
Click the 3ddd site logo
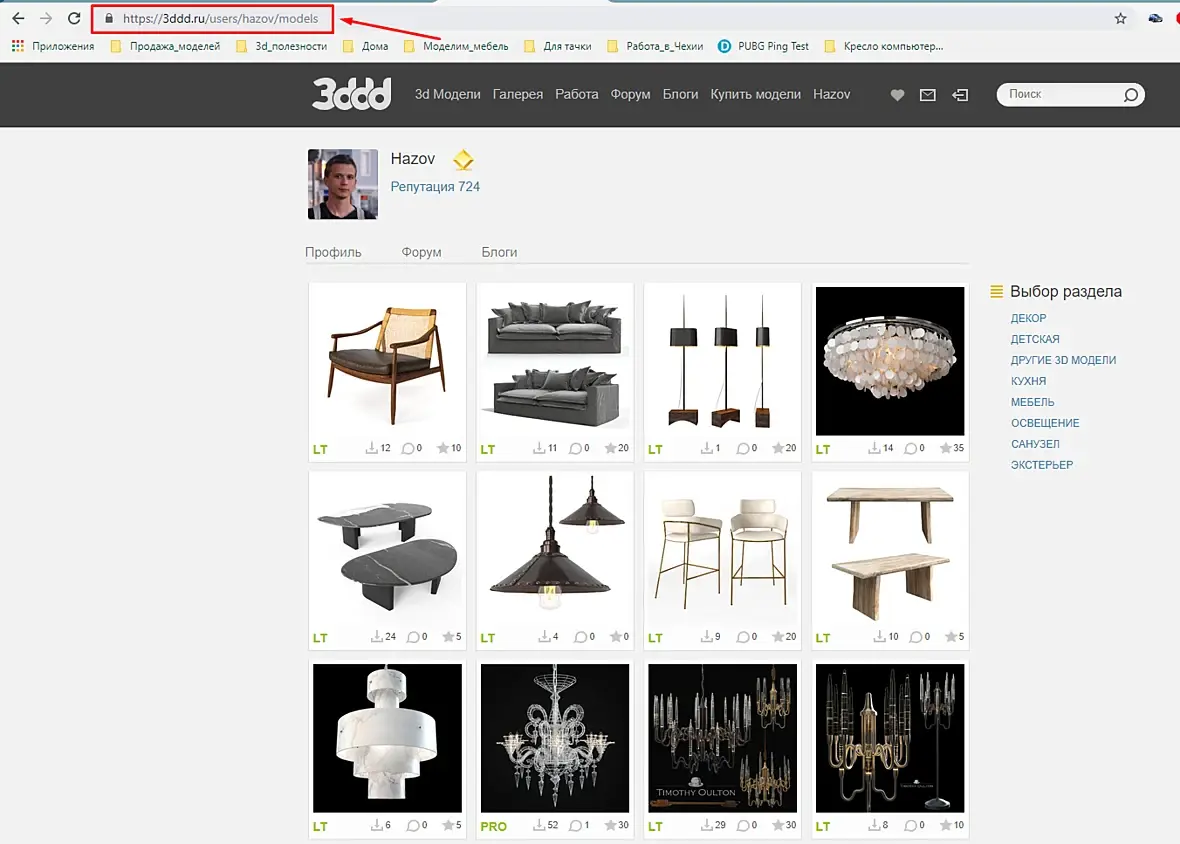click(x=351, y=94)
